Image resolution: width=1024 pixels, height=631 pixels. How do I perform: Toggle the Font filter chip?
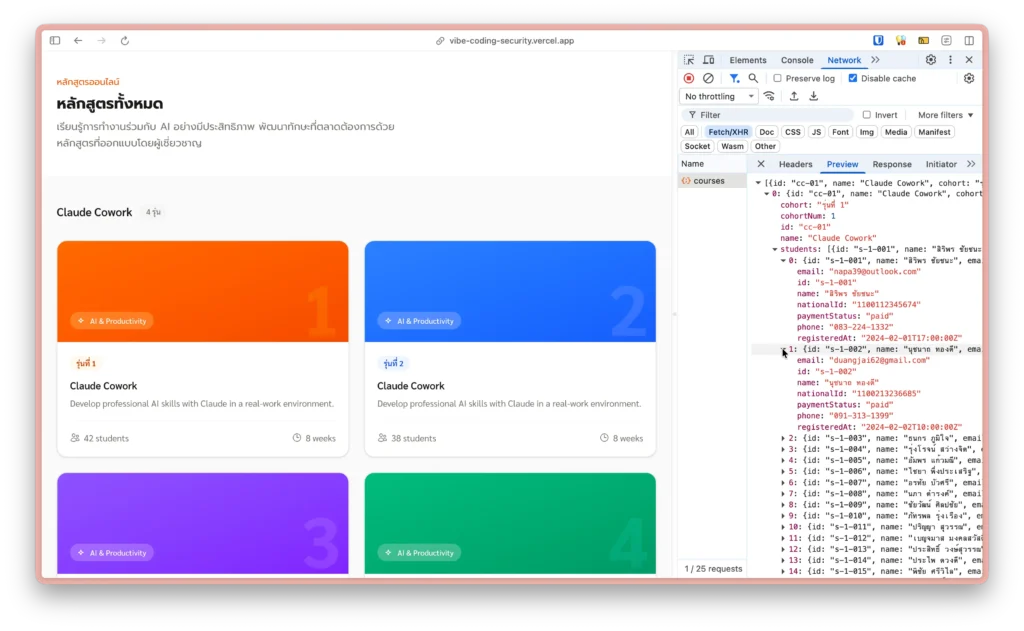(x=840, y=132)
